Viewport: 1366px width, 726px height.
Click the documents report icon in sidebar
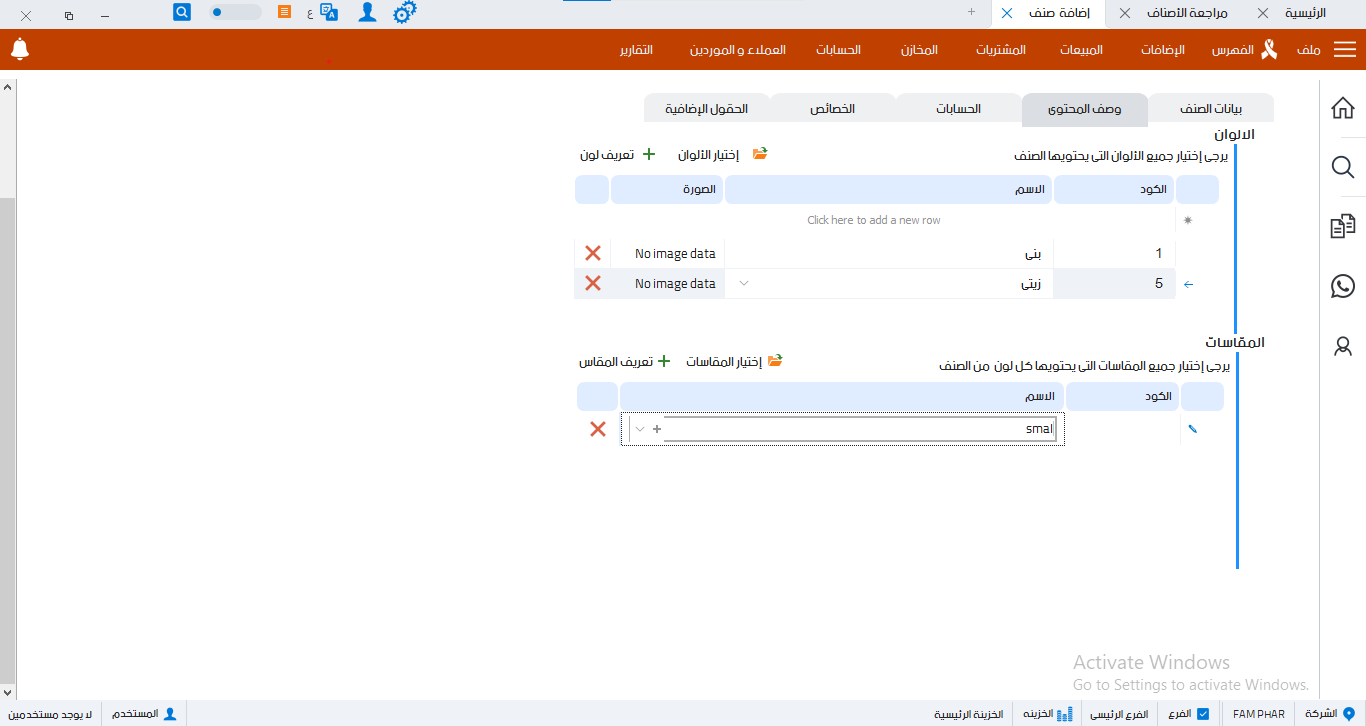(x=1343, y=227)
